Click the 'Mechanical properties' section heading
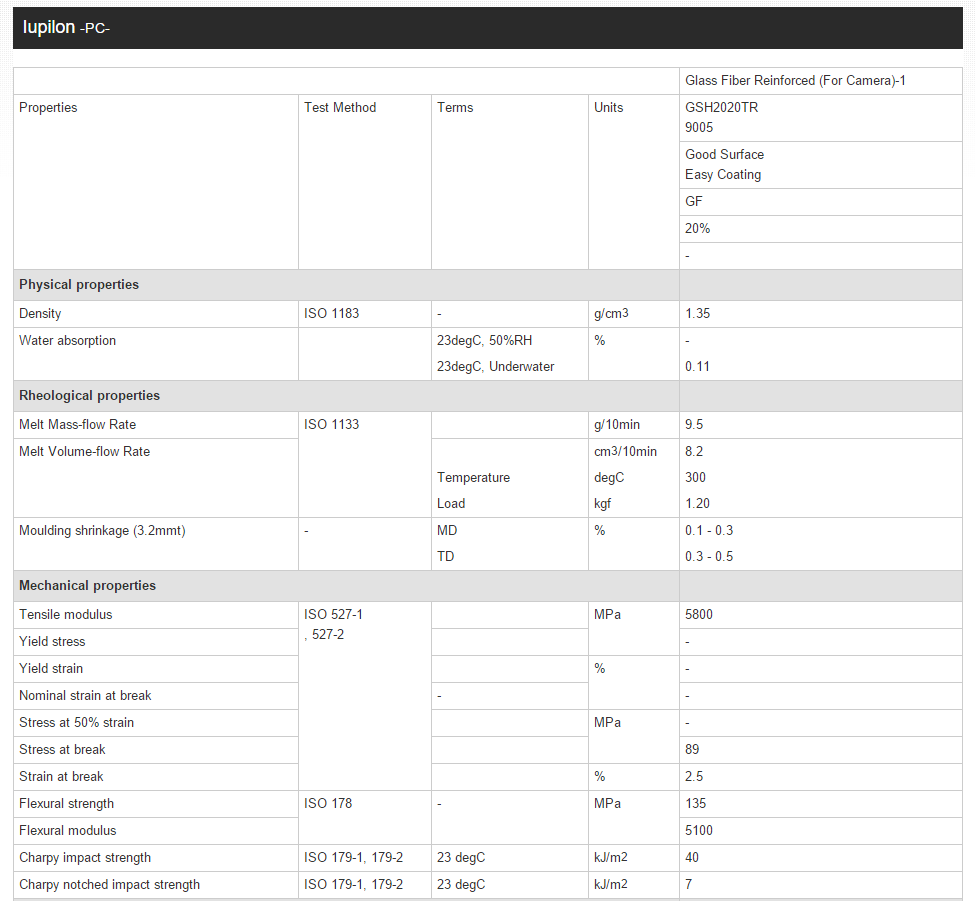Screen dimensions: 975x901 click(x=87, y=586)
